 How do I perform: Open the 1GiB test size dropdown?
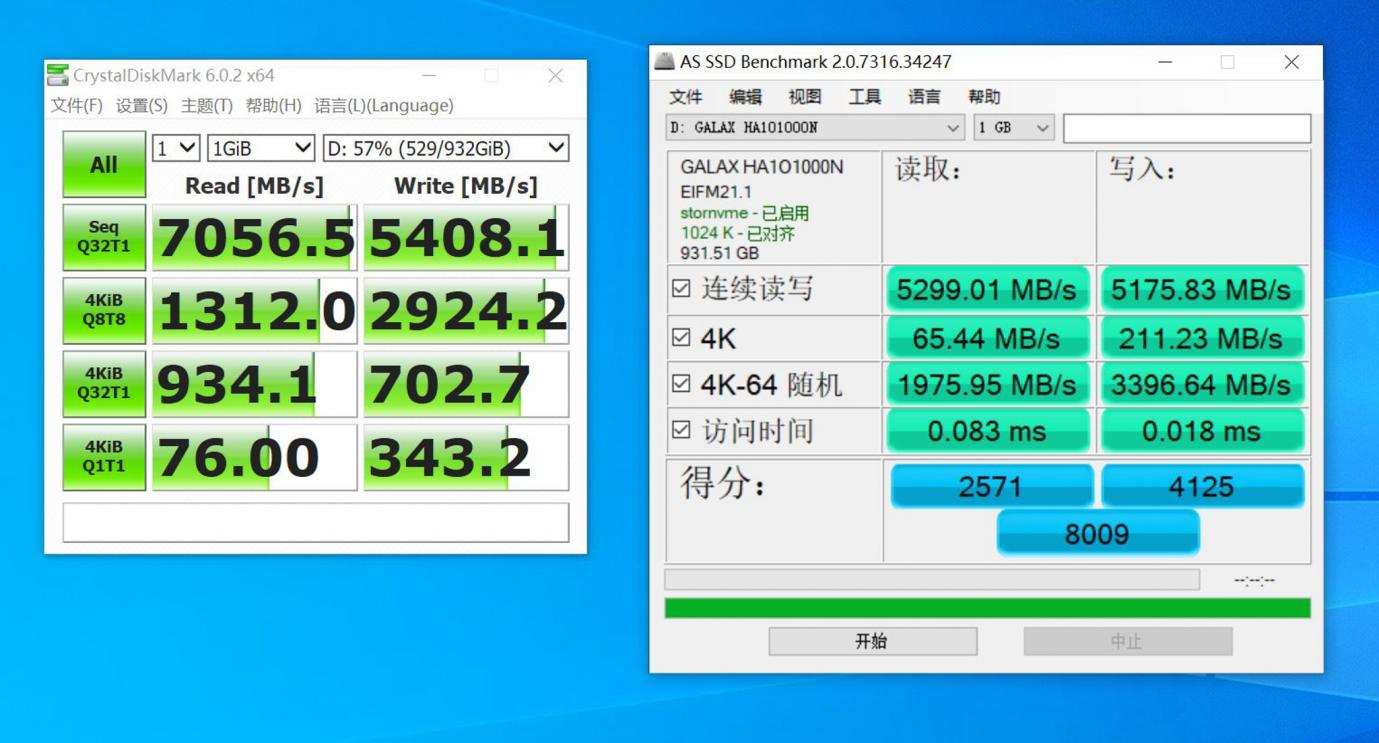tap(262, 148)
